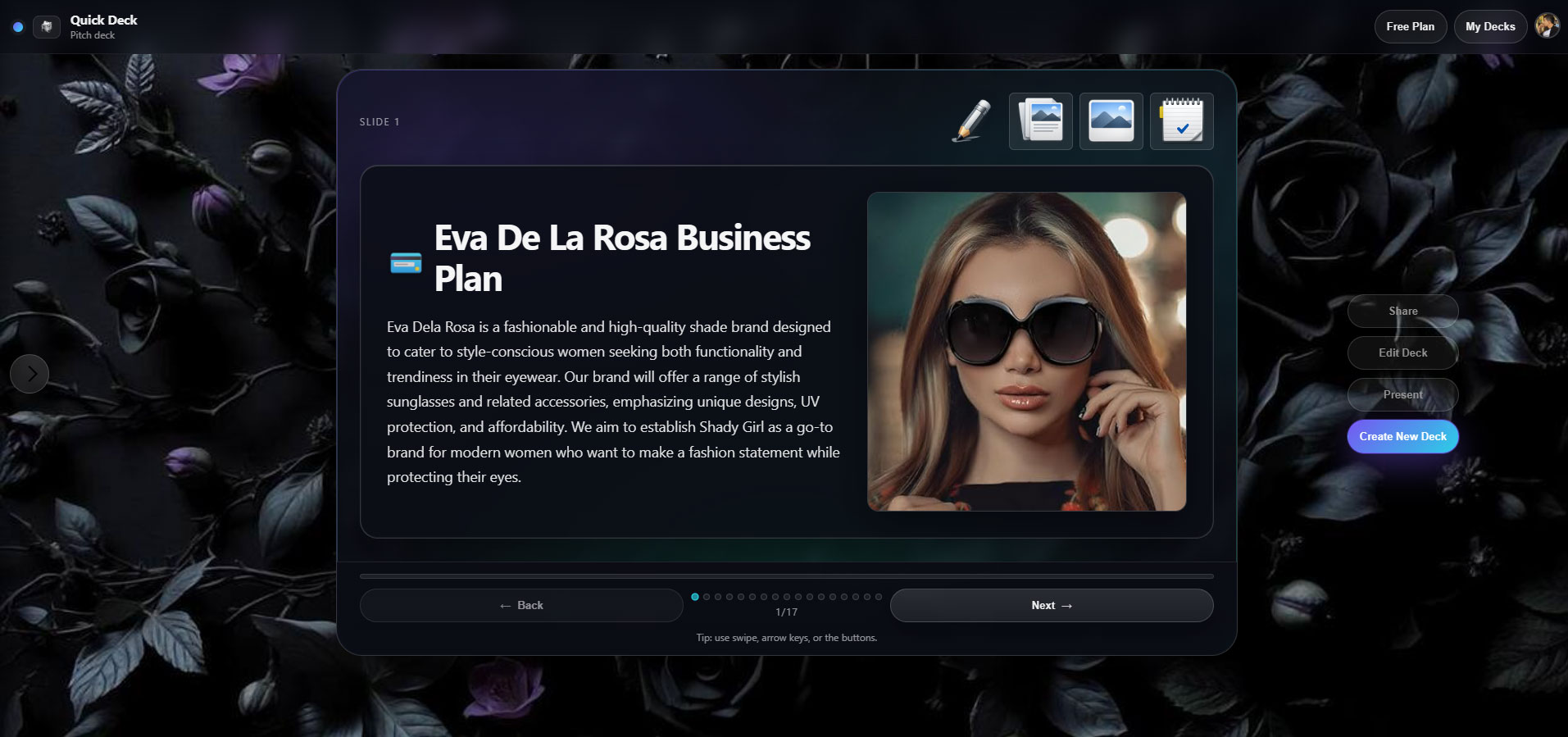
Task: Click the Edit Deck button
Action: [1402, 353]
